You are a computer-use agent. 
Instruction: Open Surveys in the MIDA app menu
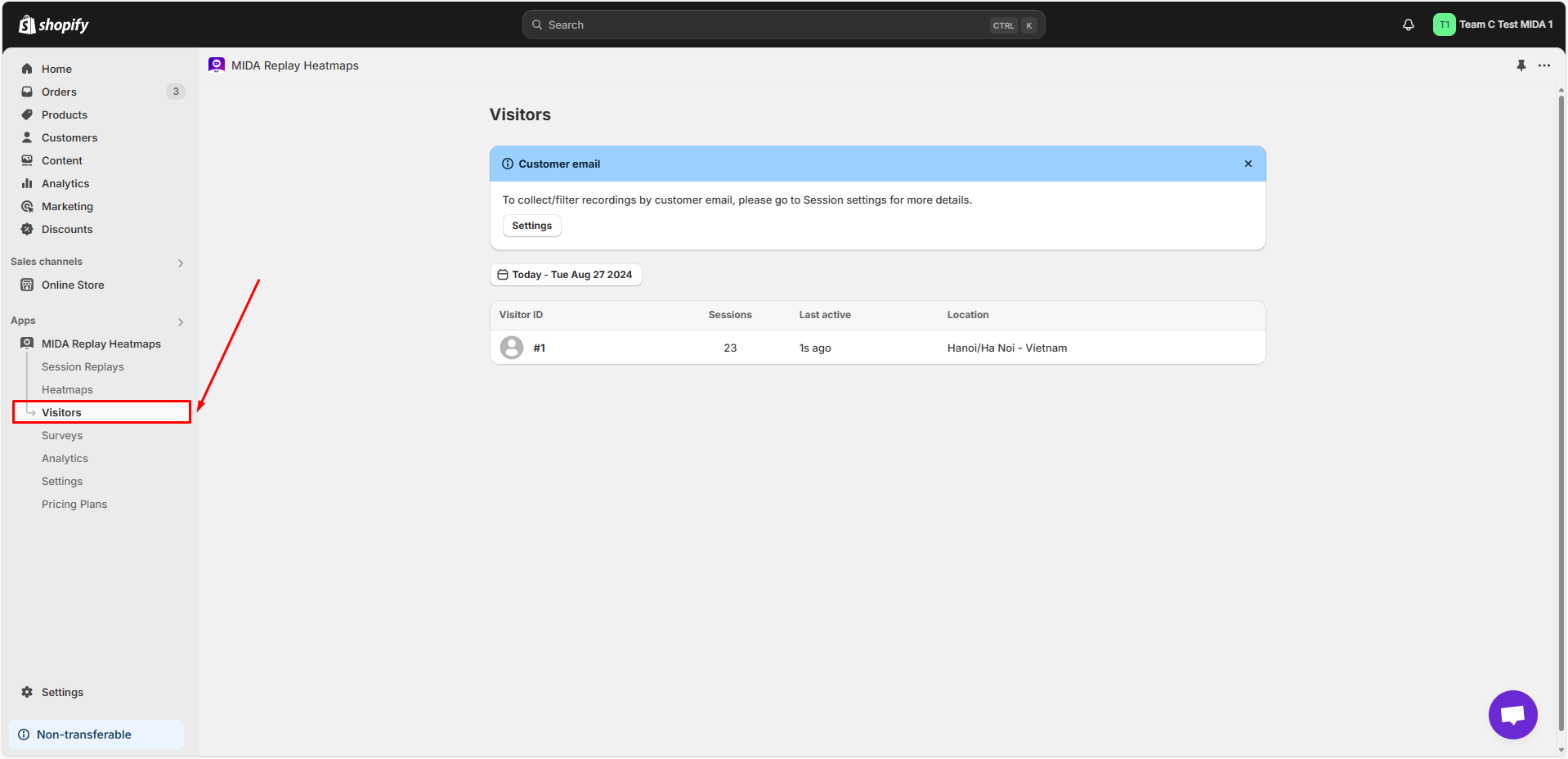coord(62,435)
